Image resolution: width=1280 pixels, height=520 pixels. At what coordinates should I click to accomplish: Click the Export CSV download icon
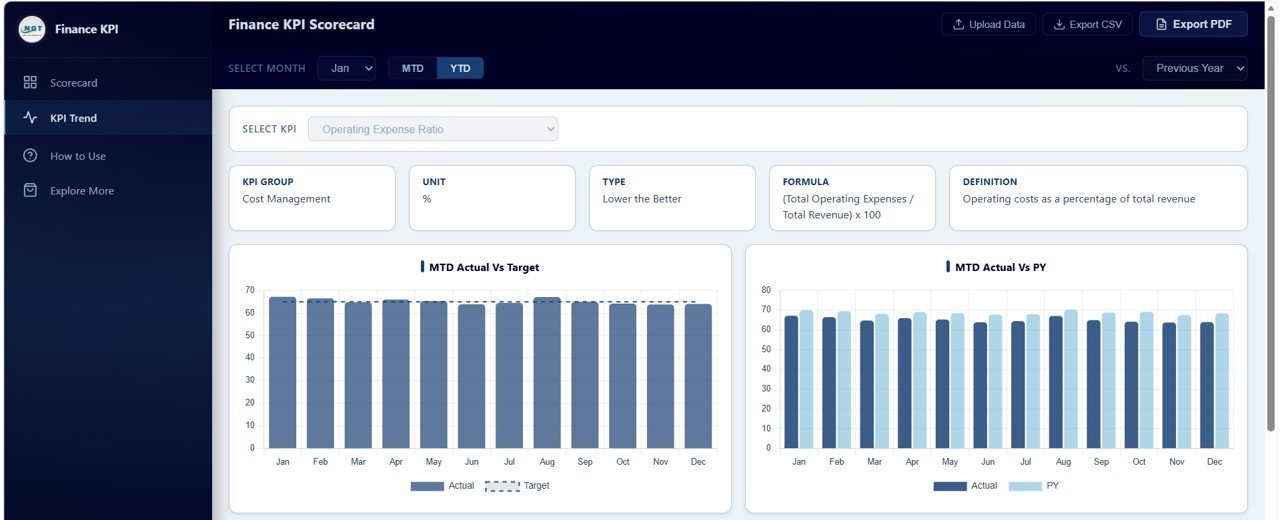coord(1059,25)
